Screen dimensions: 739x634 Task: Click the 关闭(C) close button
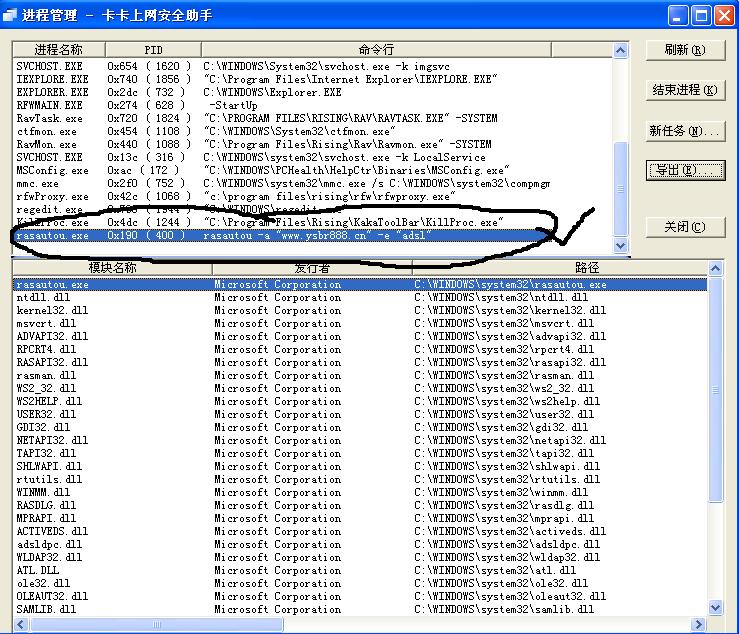pos(685,227)
